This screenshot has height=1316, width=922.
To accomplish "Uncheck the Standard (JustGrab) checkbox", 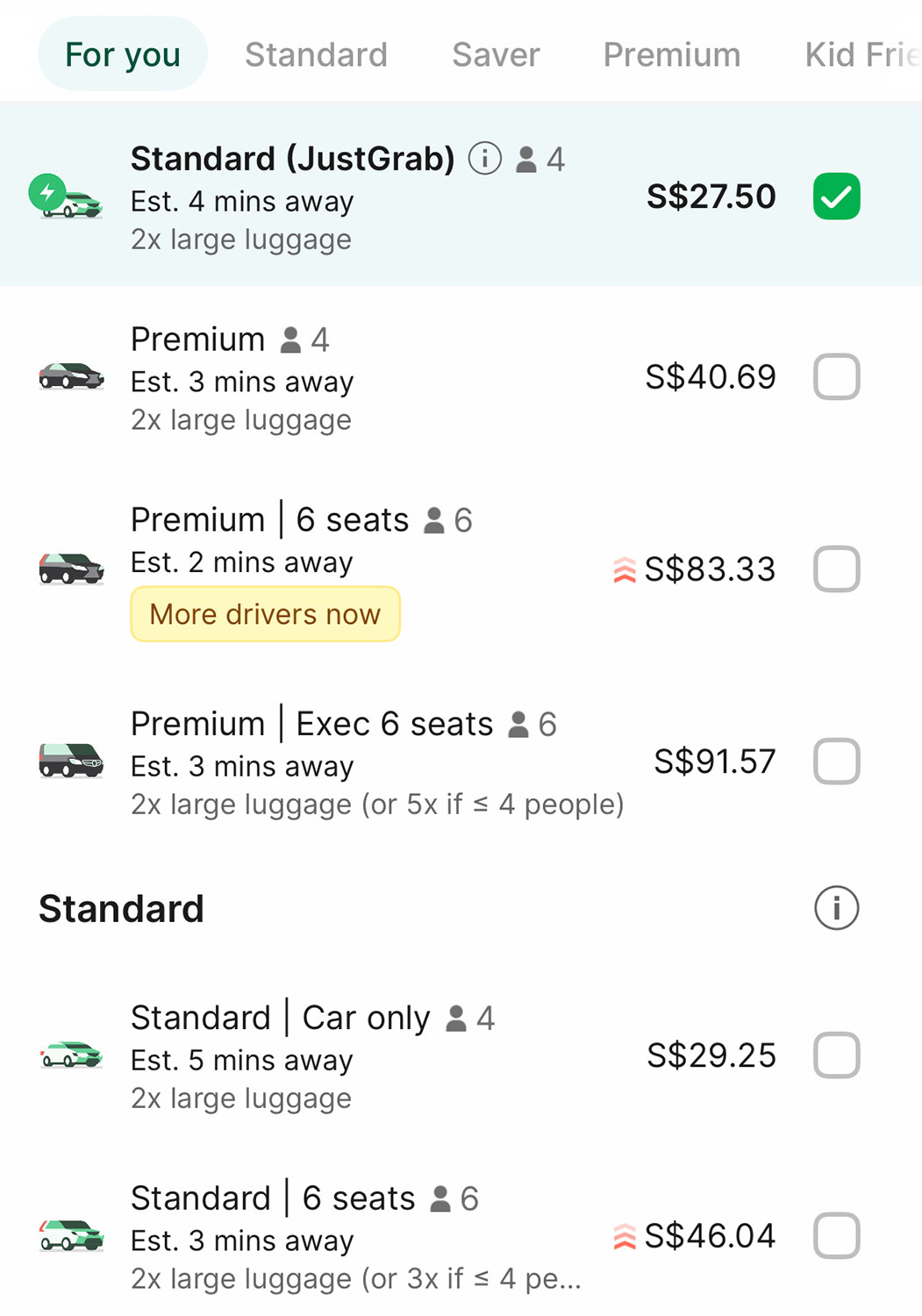I will pyautogui.click(x=836, y=197).
